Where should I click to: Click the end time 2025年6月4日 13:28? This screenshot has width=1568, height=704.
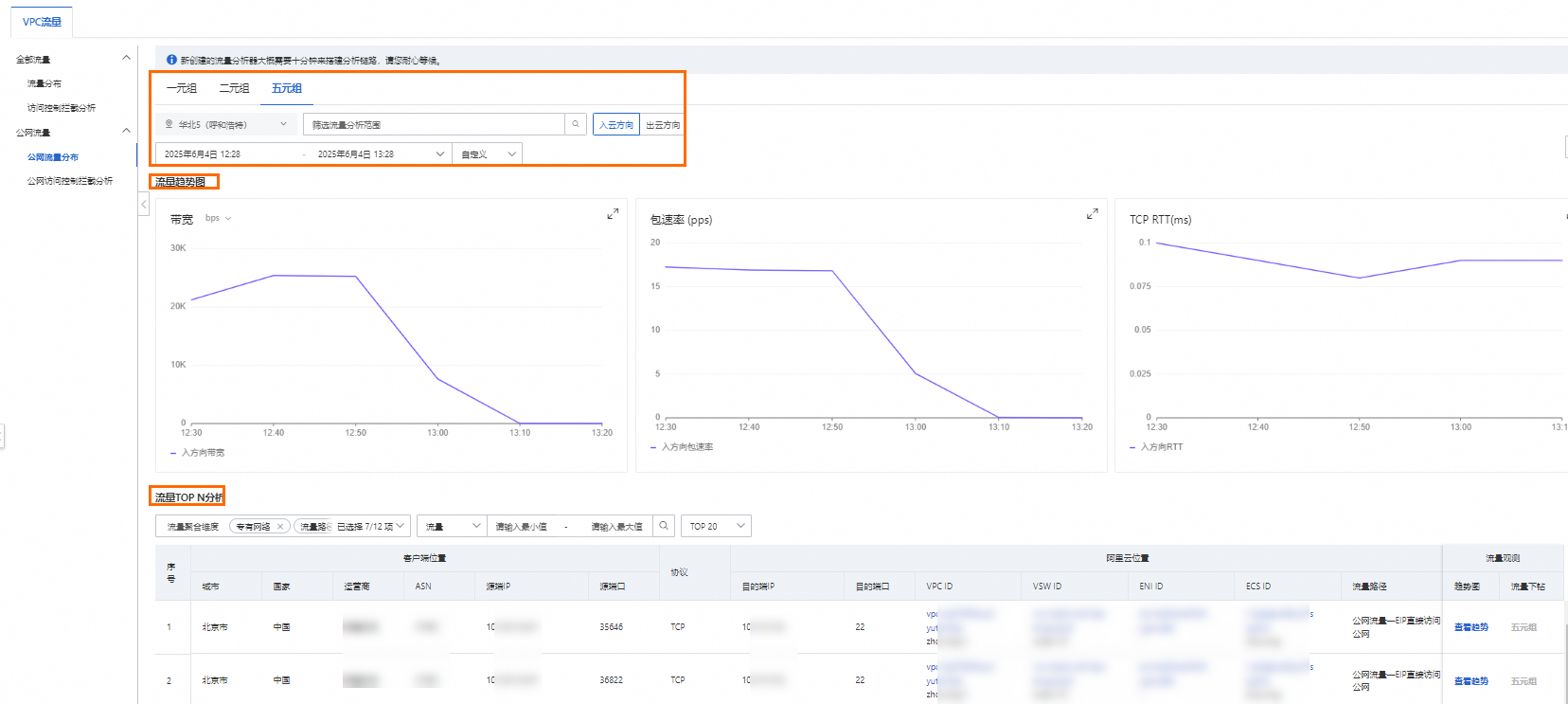[356, 153]
